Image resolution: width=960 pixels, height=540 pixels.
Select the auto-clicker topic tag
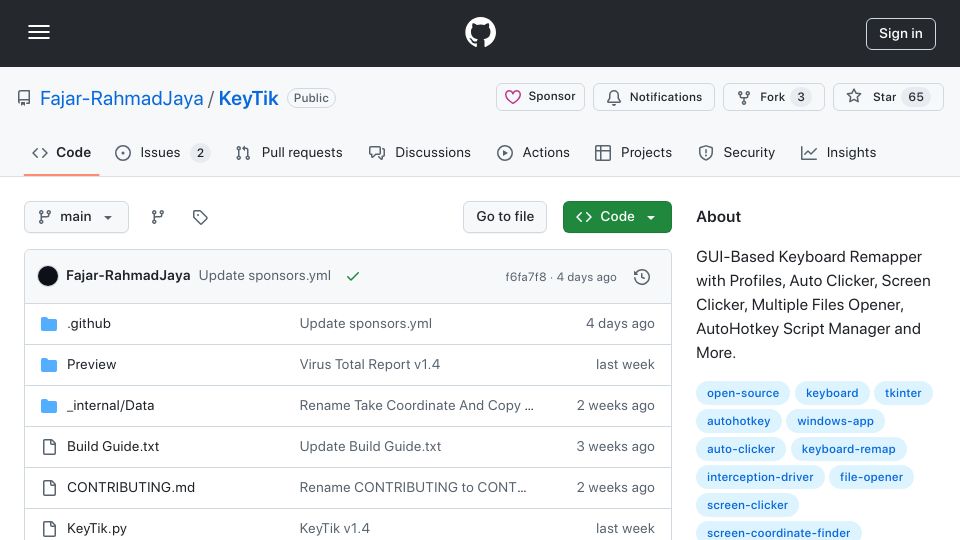tap(741, 449)
